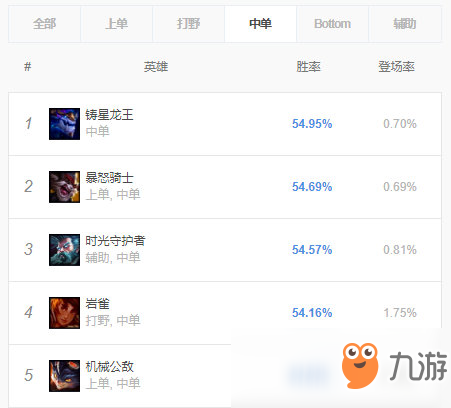
Task: Sort by the 登场率 column header
Action: coord(396,67)
